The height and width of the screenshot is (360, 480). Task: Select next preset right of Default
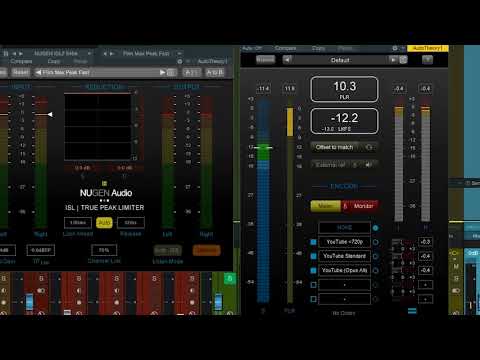point(393,60)
